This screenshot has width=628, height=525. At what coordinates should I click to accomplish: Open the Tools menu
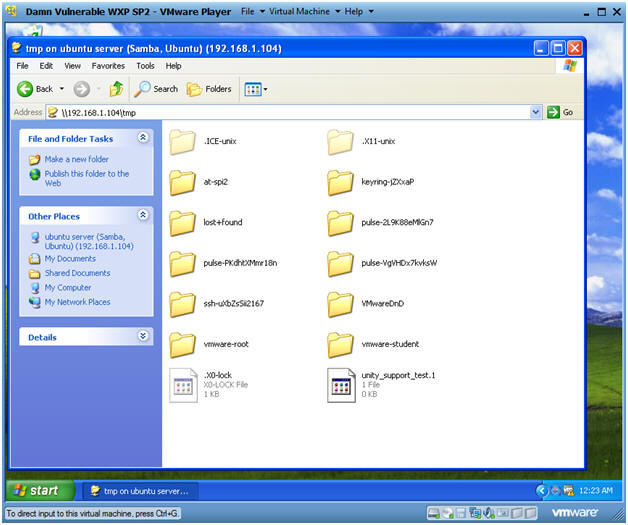click(x=145, y=66)
